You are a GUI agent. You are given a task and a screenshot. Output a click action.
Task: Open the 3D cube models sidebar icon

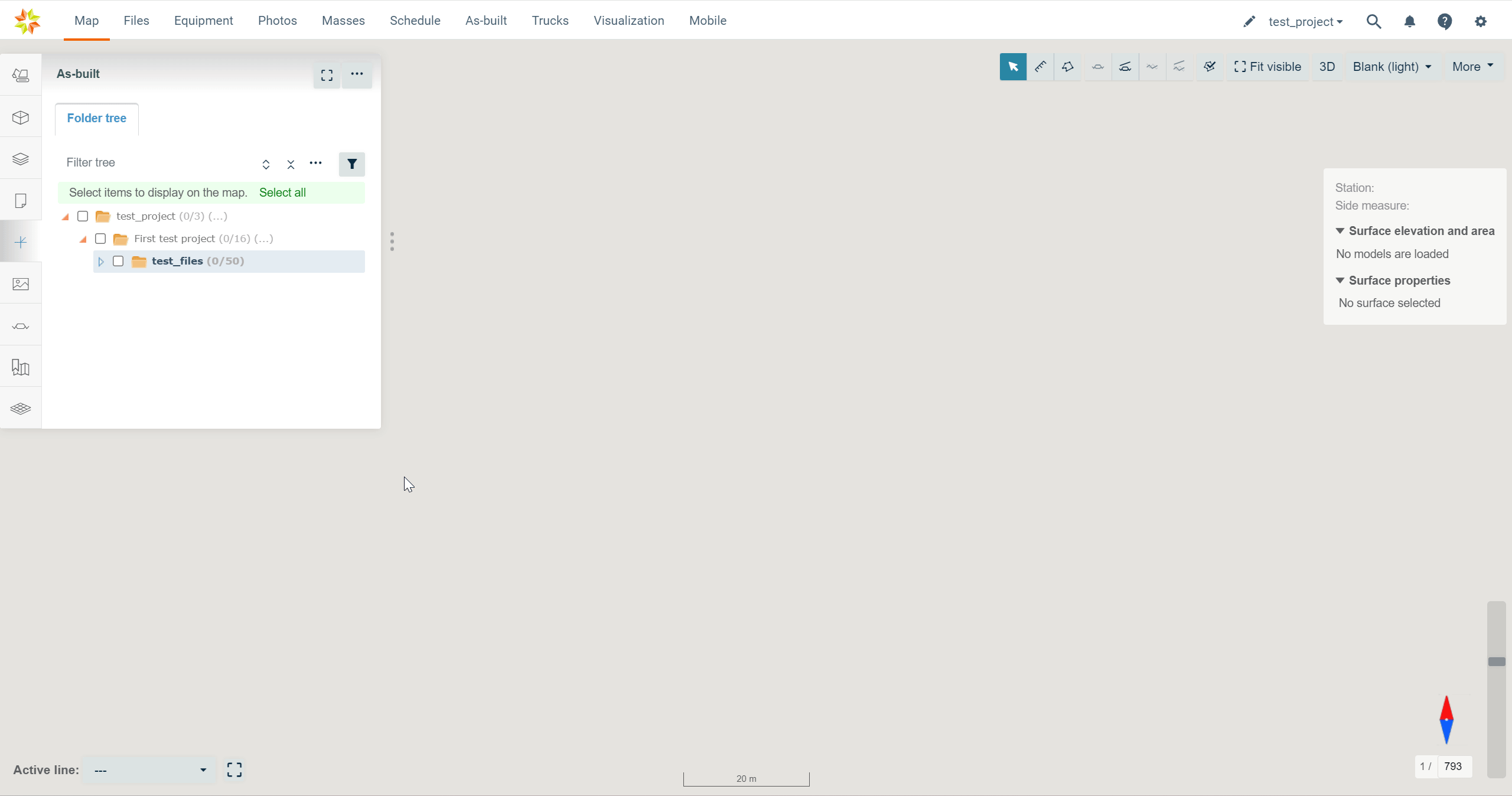click(x=21, y=118)
